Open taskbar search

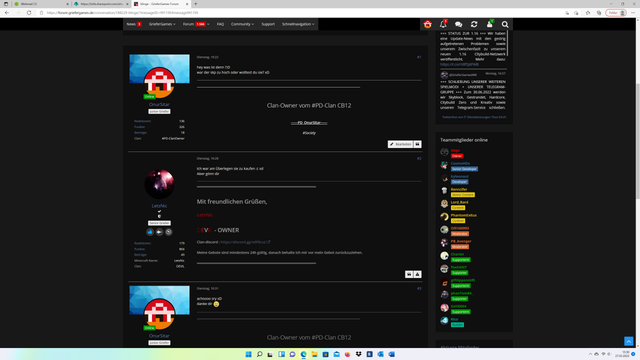(x=259, y=354)
